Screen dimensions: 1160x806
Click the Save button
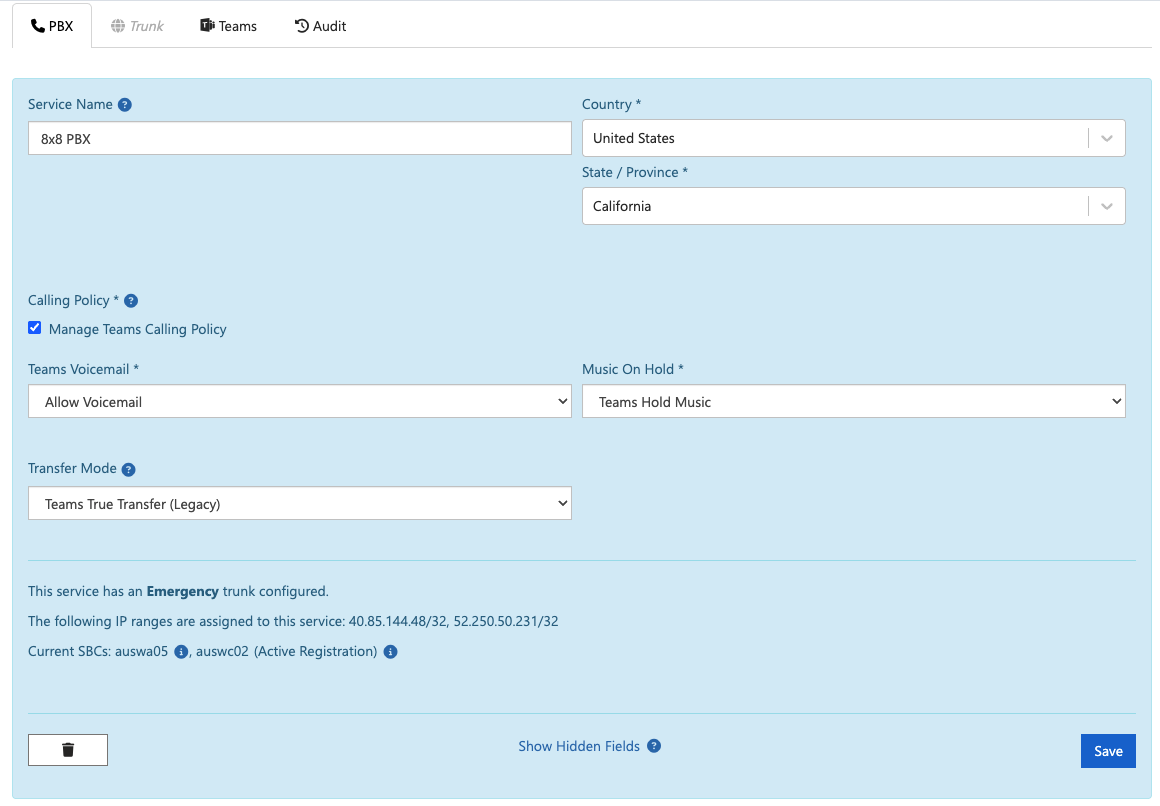(1107, 751)
